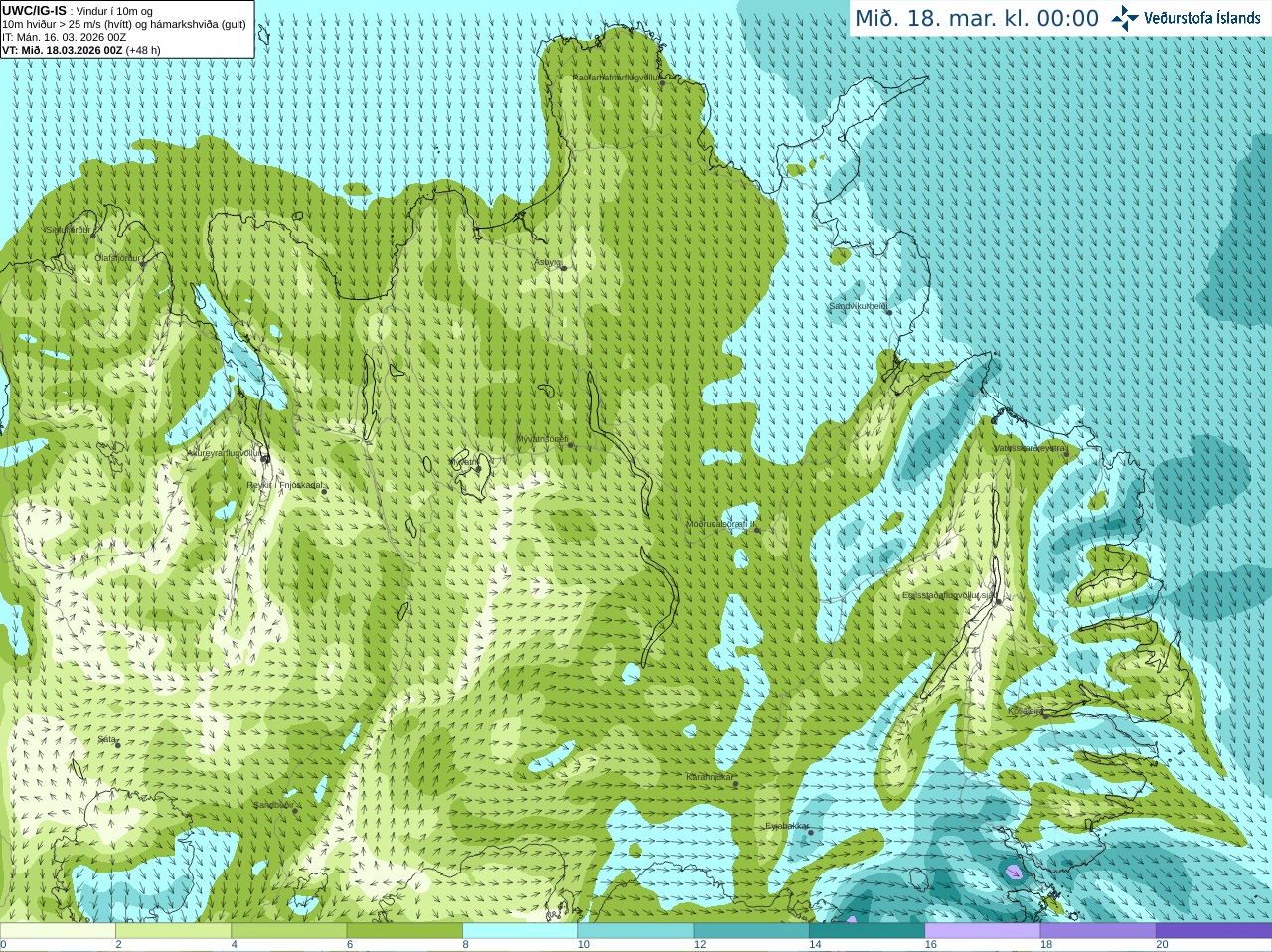Click the Möðrudalsöræfi II station marker
Image resolution: width=1272 pixels, height=952 pixels.
tap(757, 530)
